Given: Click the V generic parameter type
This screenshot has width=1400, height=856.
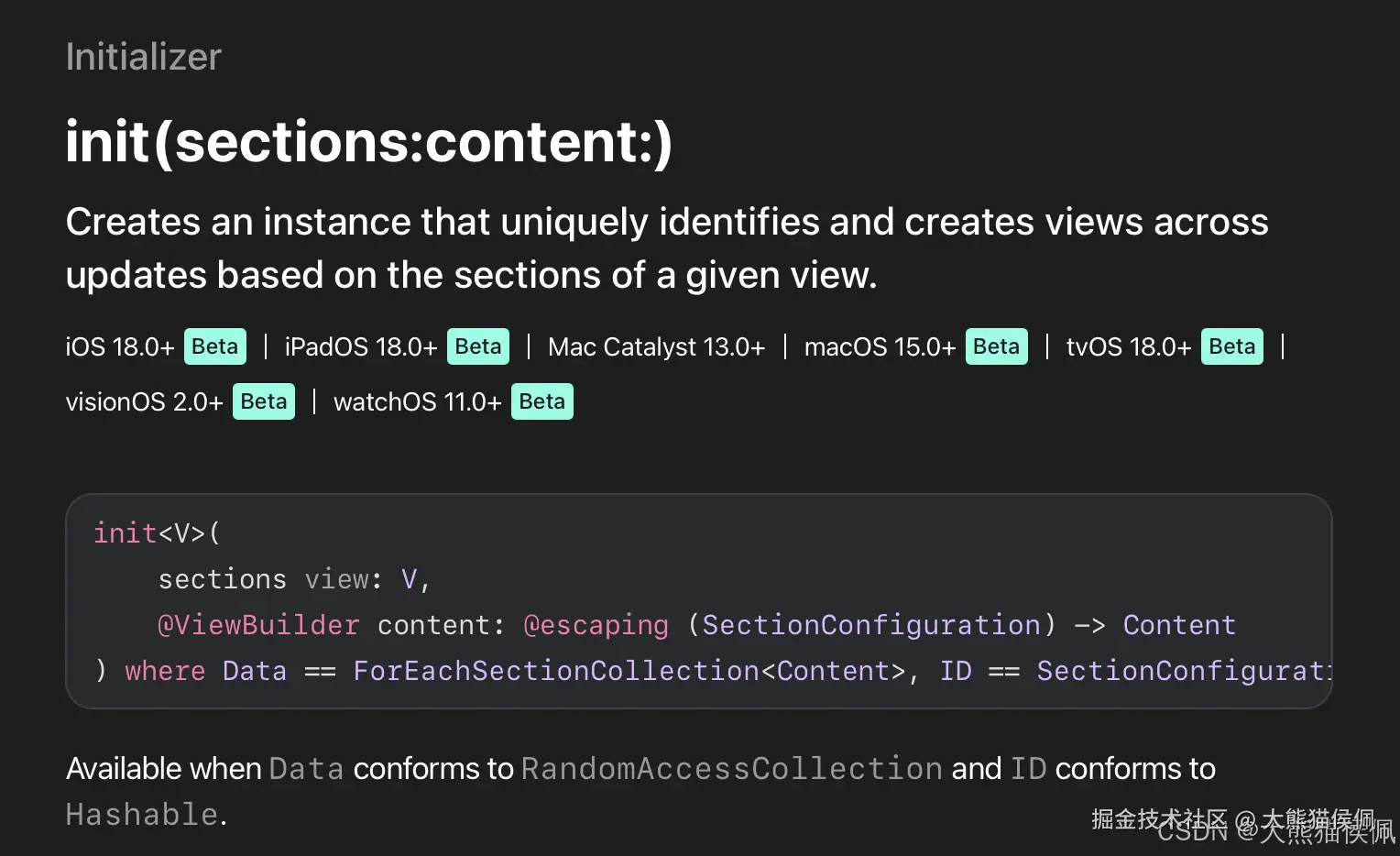Looking at the screenshot, I should pos(409,579).
